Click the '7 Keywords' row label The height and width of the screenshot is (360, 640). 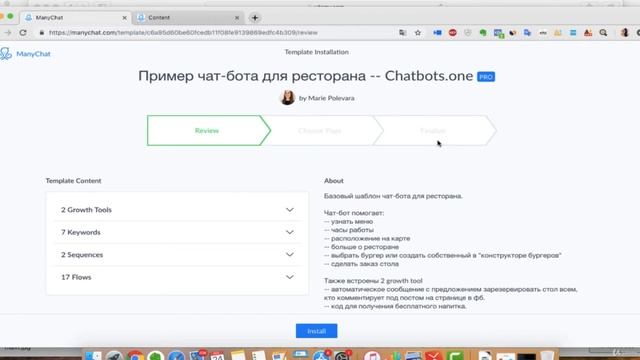(81, 232)
